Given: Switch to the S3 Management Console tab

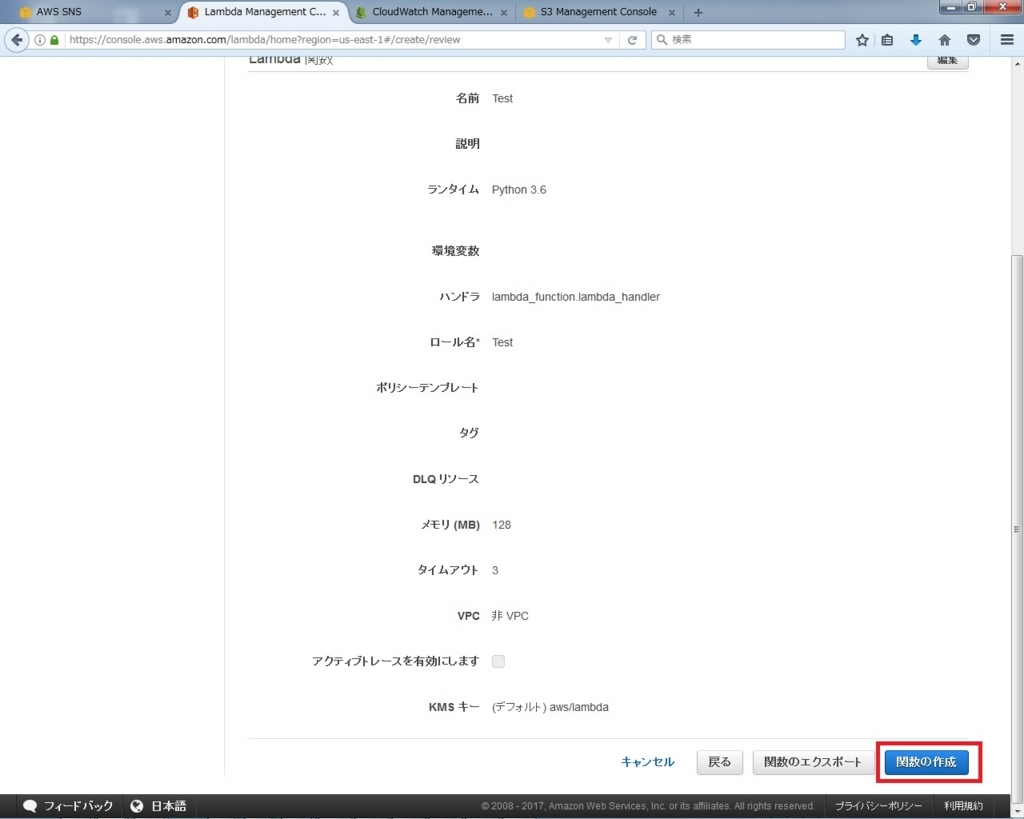Looking at the screenshot, I should coord(599,12).
